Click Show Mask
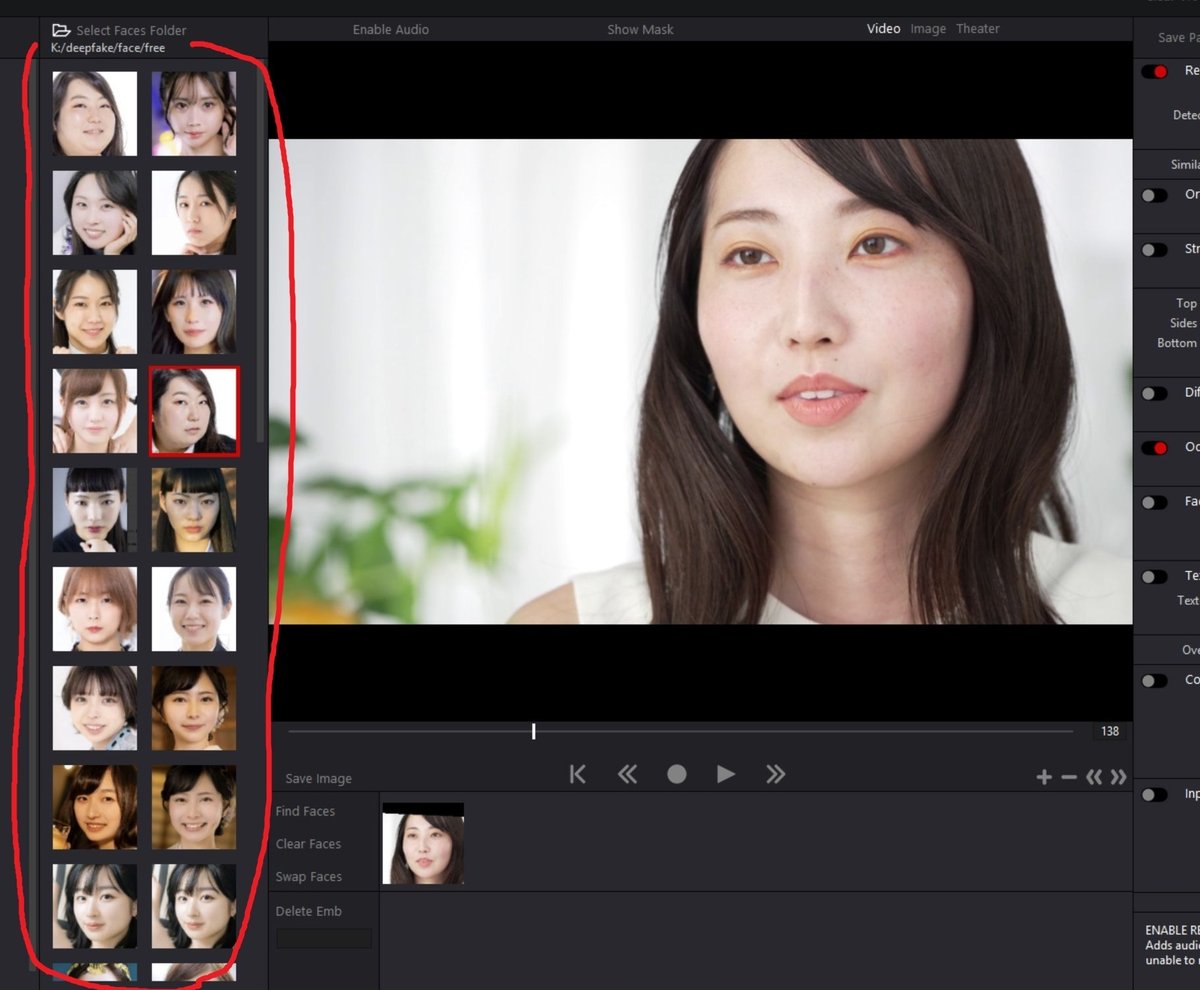Image resolution: width=1200 pixels, height=990 pixels. coord(640,30)
